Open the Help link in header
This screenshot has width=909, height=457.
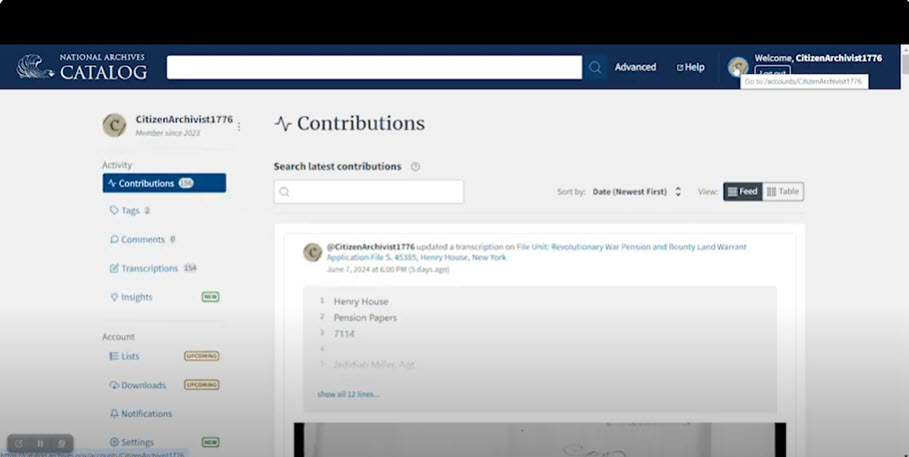[691, 67]
